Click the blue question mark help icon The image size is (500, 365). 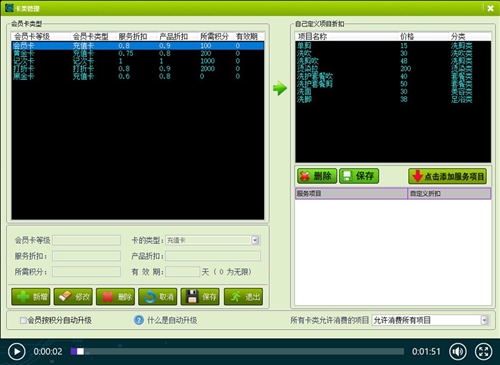coord(139,320)
